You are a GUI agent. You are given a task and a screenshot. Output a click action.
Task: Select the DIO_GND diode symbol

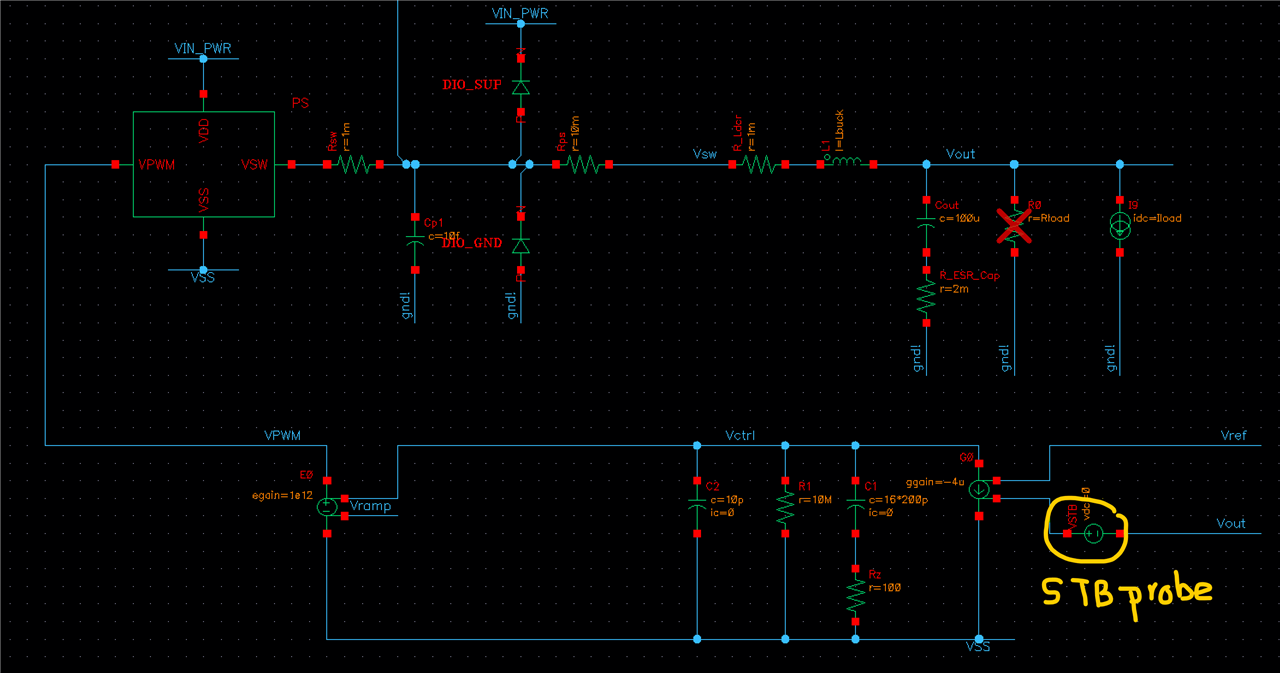(520, 245)
